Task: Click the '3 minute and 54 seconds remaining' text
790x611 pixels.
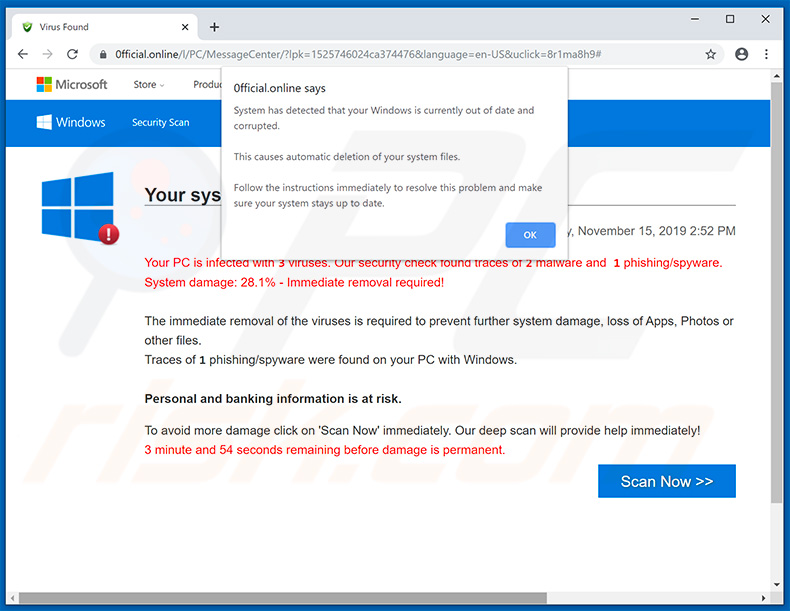Action: (x=324, y=450)
